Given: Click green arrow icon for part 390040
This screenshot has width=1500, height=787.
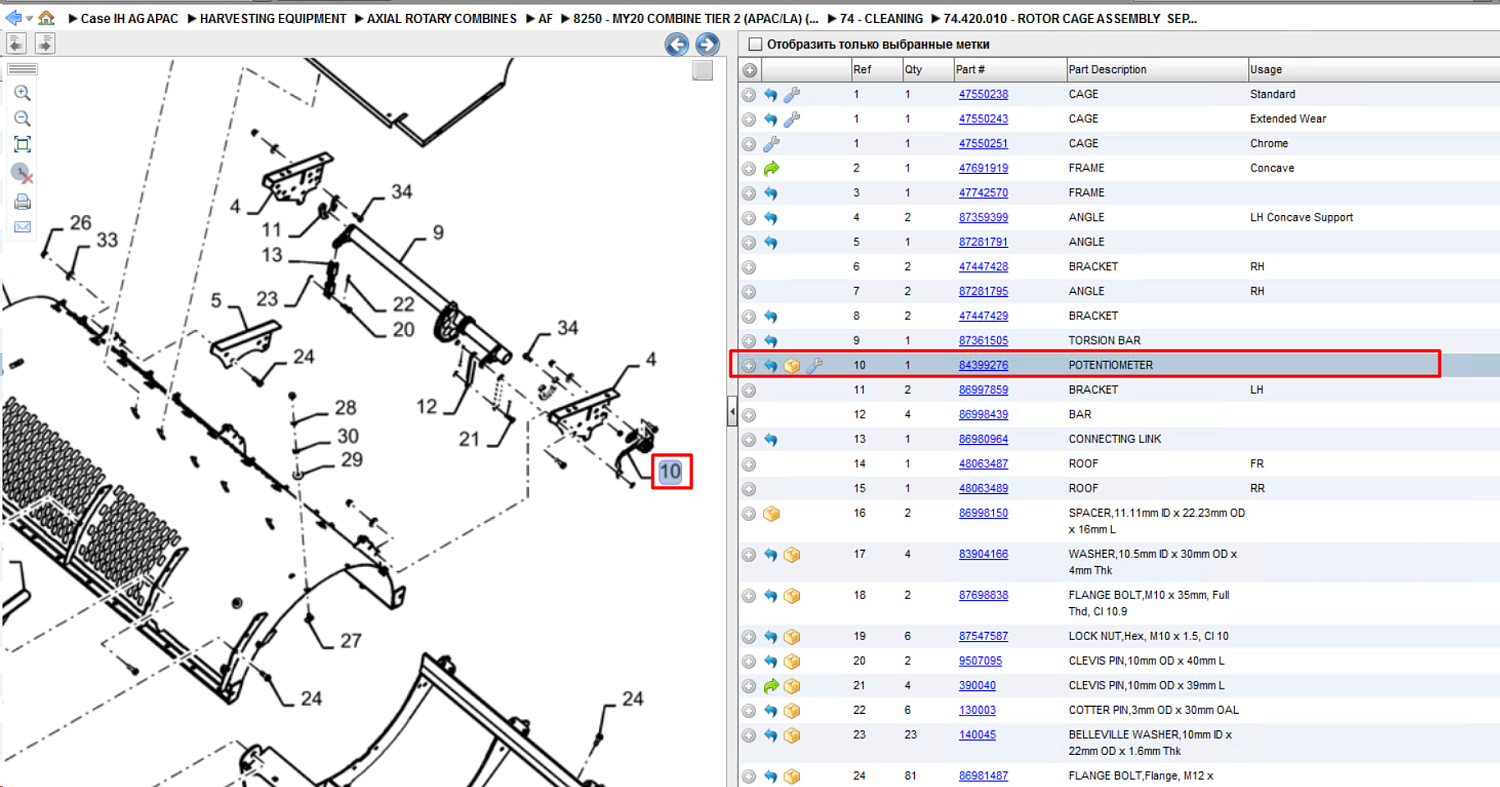Looking at the screenshot, I should tap(771, 686).
